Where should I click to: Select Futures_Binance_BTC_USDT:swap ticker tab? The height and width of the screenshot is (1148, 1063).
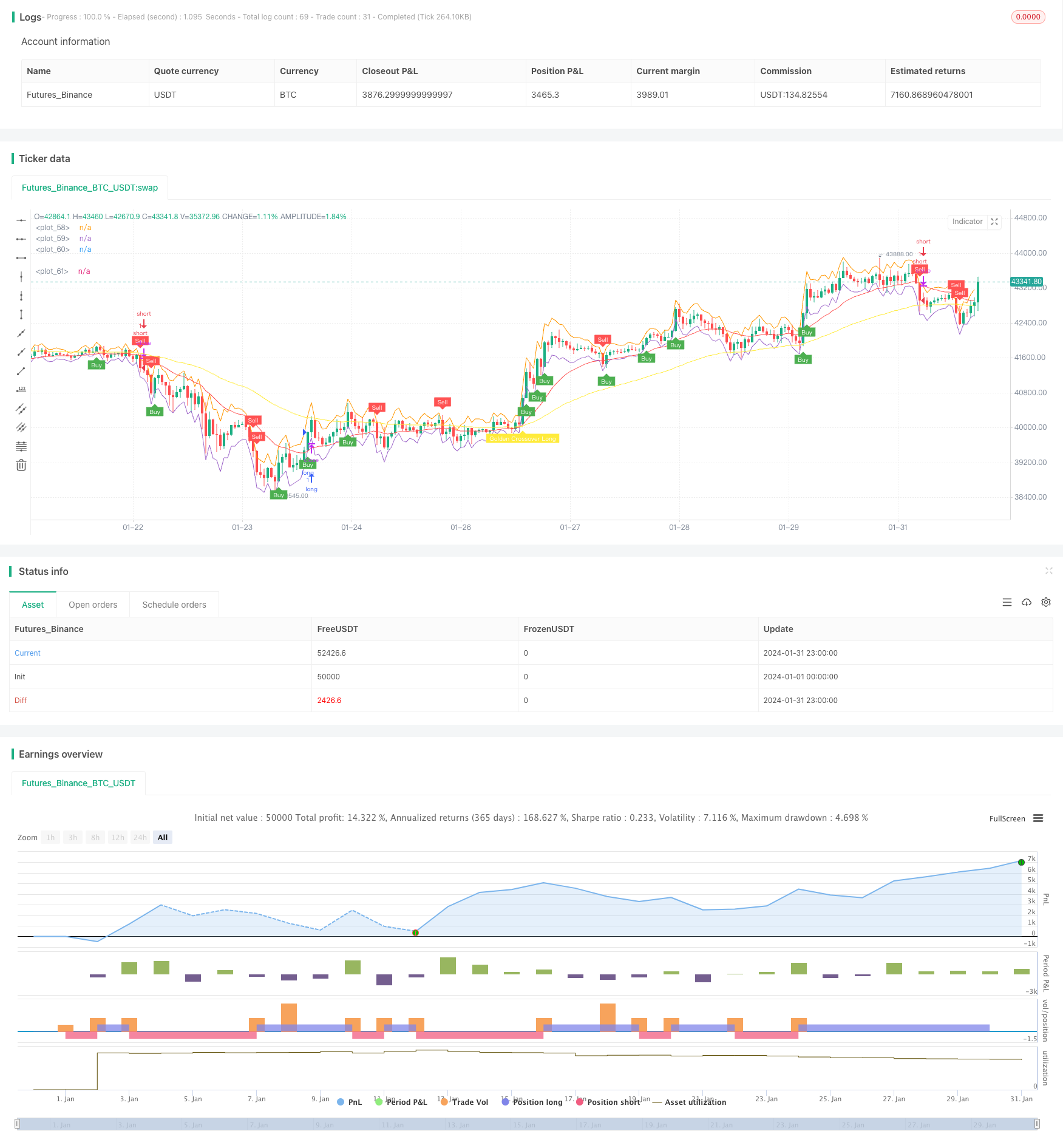pos(90,188)
